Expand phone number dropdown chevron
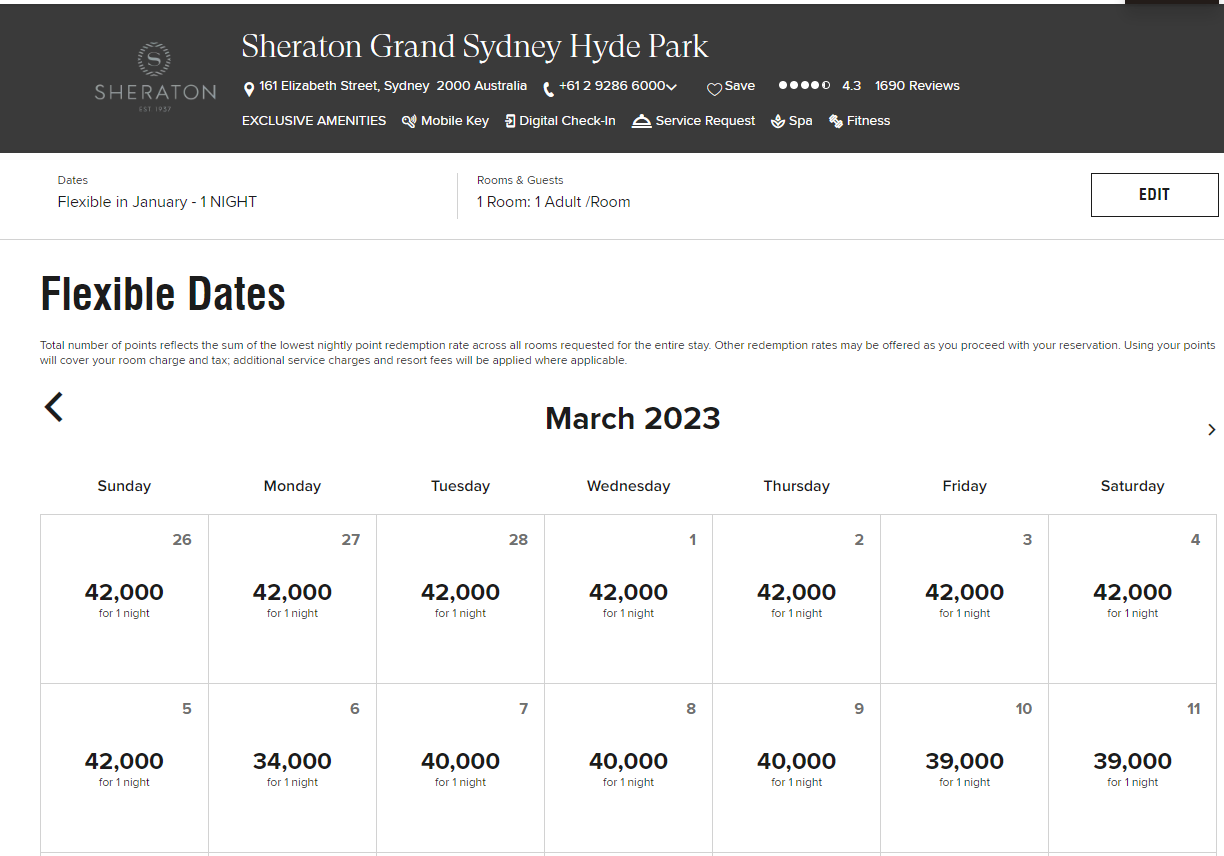This screenshot has height=856, width=1224. [671, 87]
